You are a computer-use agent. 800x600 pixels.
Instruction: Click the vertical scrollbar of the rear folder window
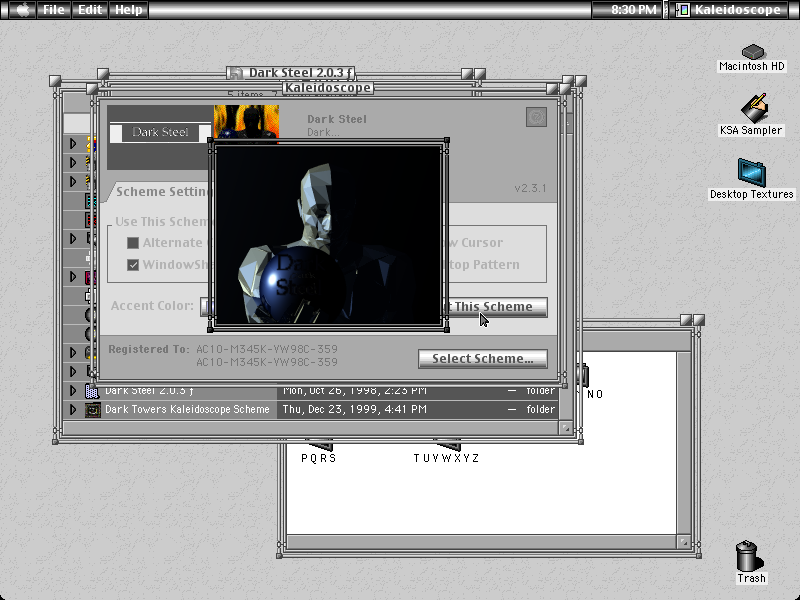(684, 443)
